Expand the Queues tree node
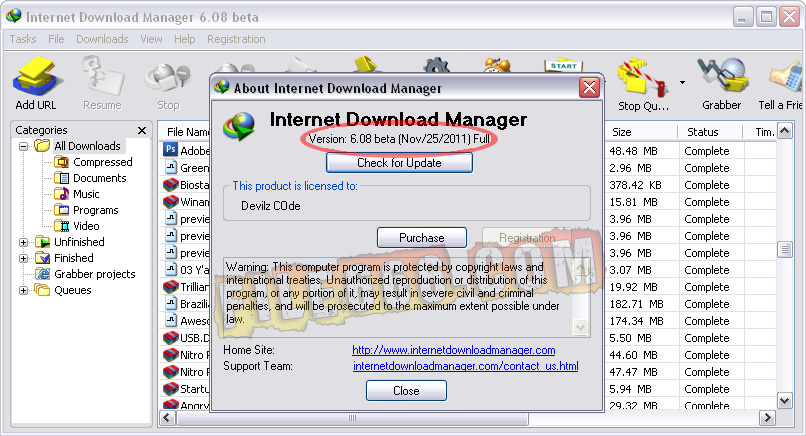 click(x=23, y=290)
